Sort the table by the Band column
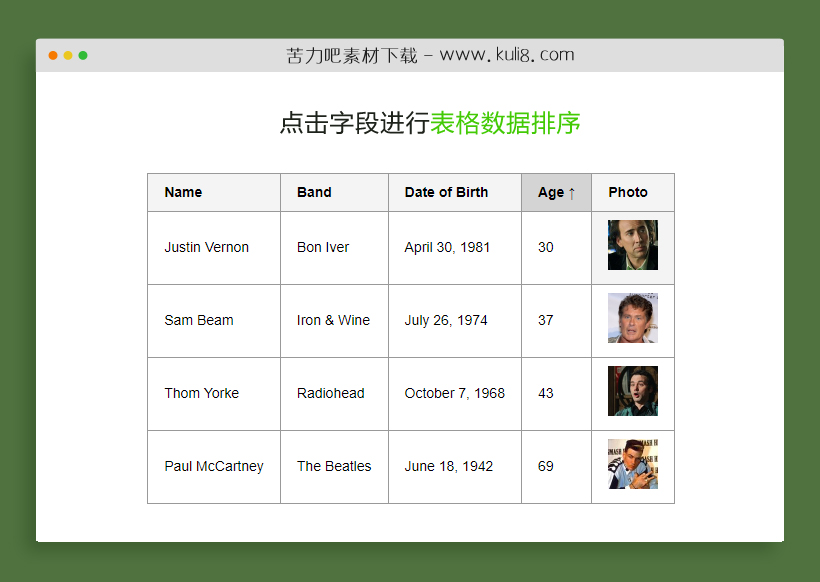This screenshot has width=820, height=582. [318, 192]
